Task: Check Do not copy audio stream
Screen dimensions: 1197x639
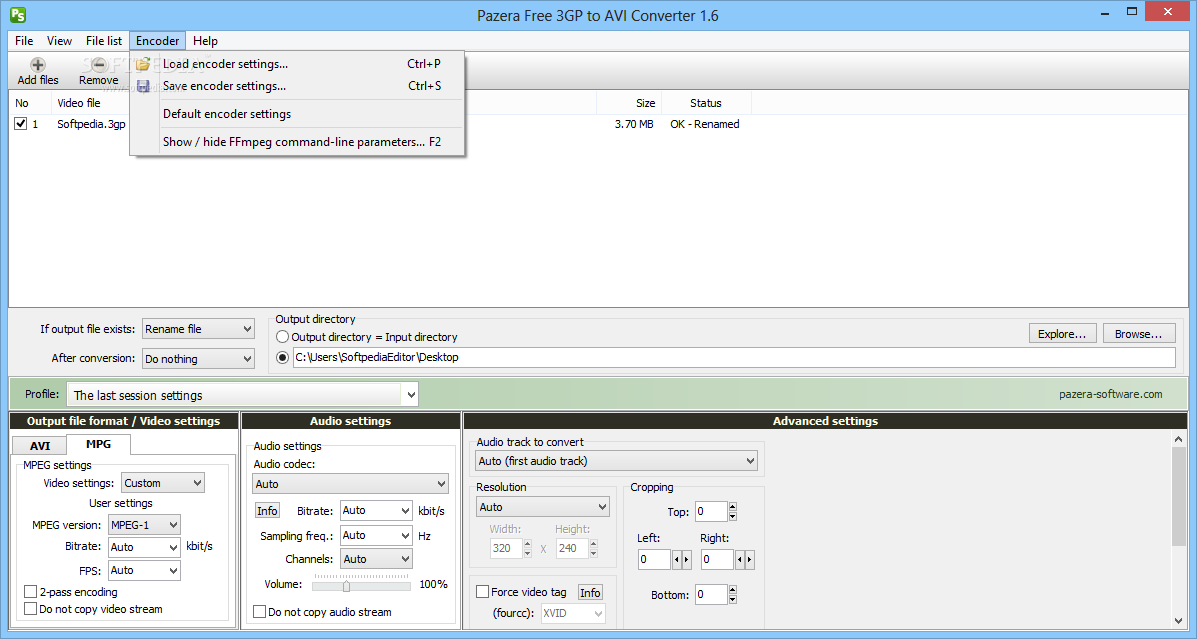Action: click(x=260, y=612)
